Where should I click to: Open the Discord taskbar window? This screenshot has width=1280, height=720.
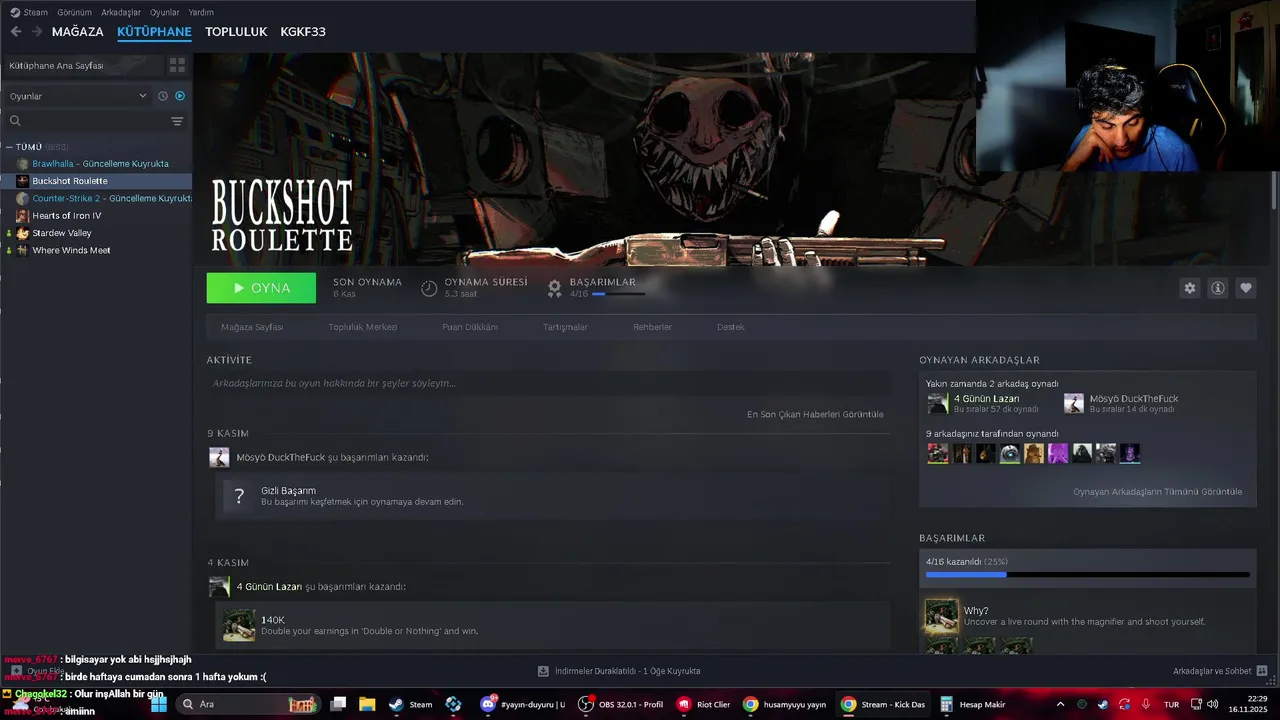523,704
